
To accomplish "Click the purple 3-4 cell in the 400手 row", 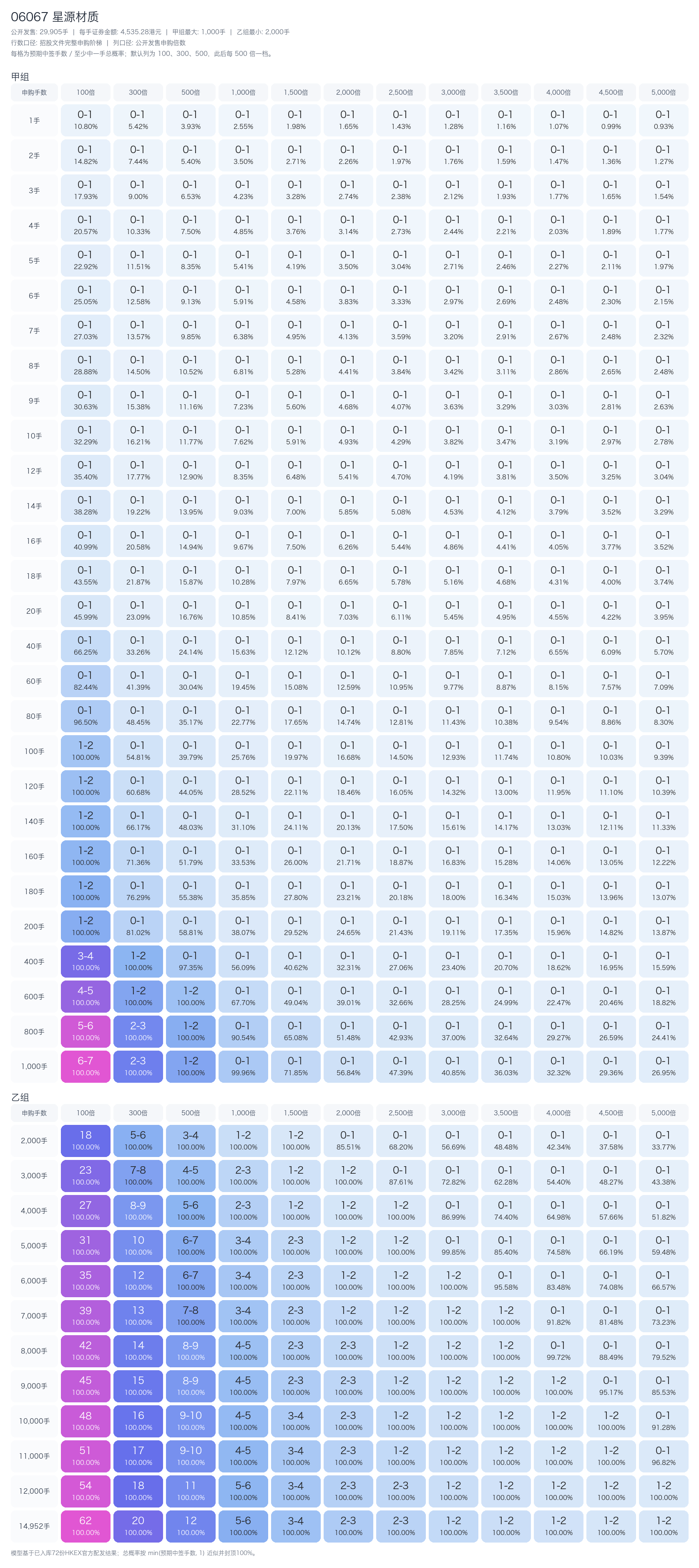I will (x=86, y=962).
